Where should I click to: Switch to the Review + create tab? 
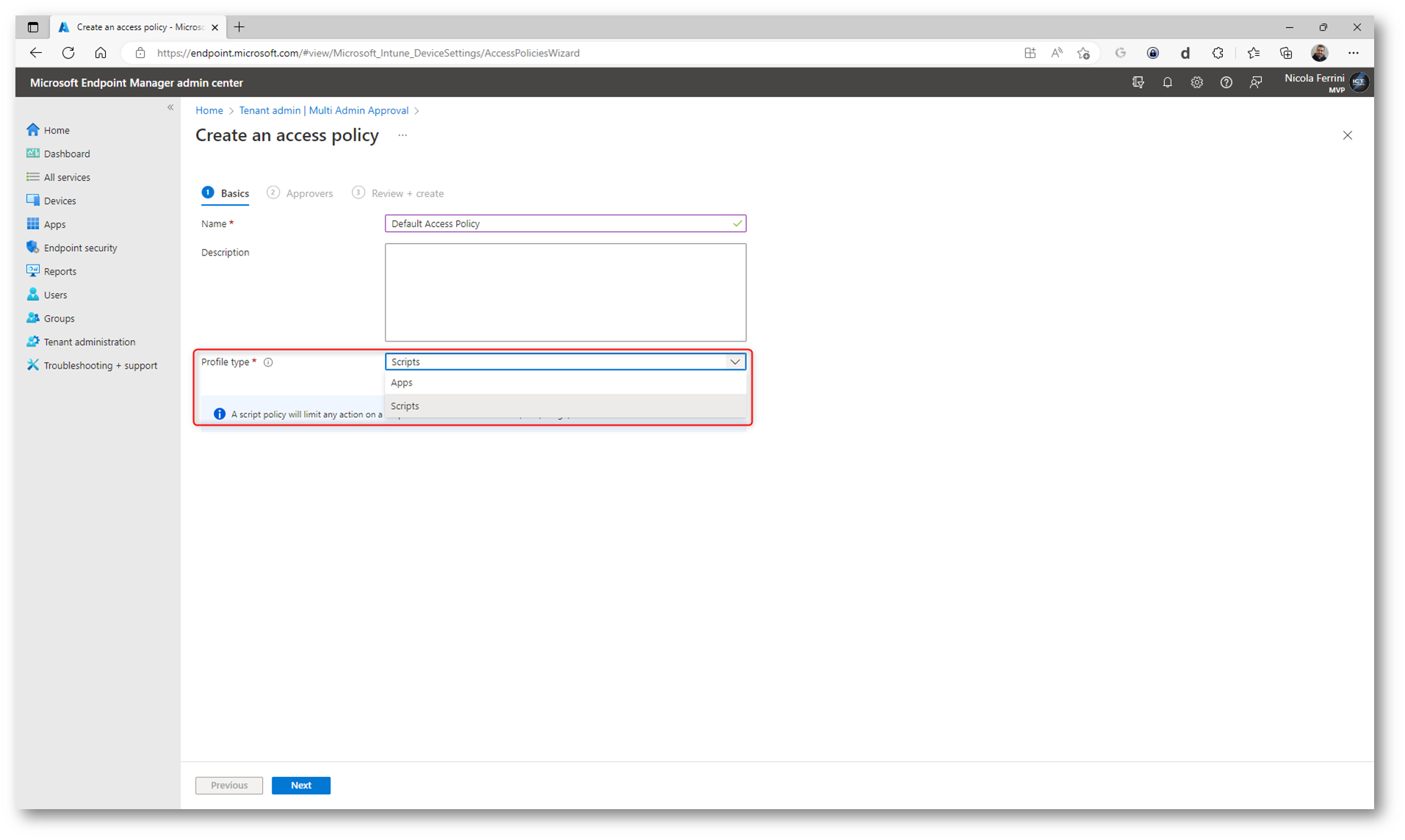point(398,193)
